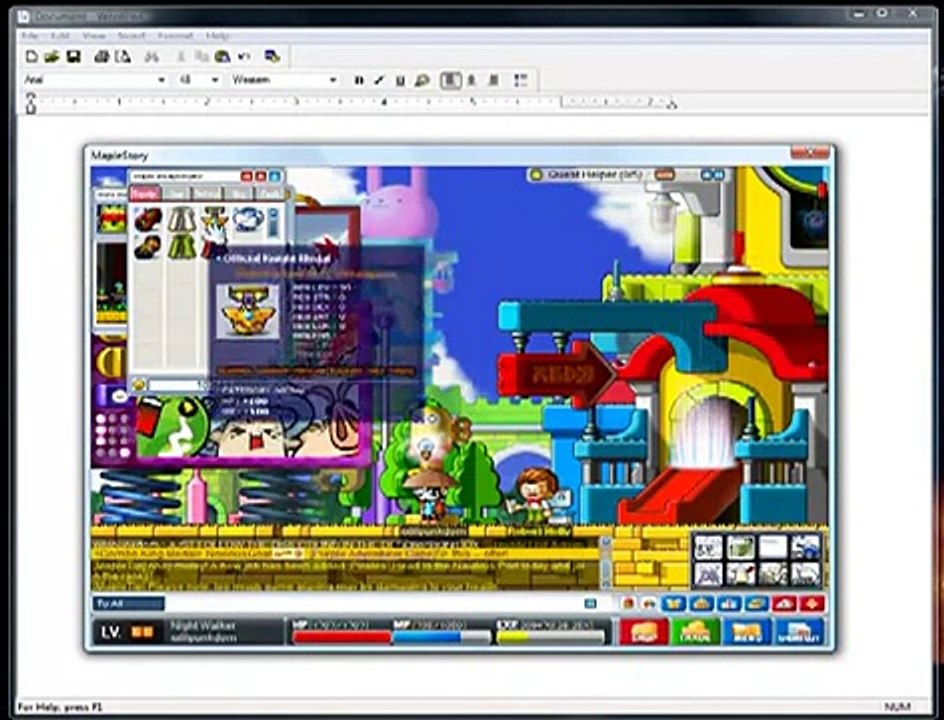Open the Format menu
The height and width of the screenshot is (720, 944).
click(x=175, y=36)
